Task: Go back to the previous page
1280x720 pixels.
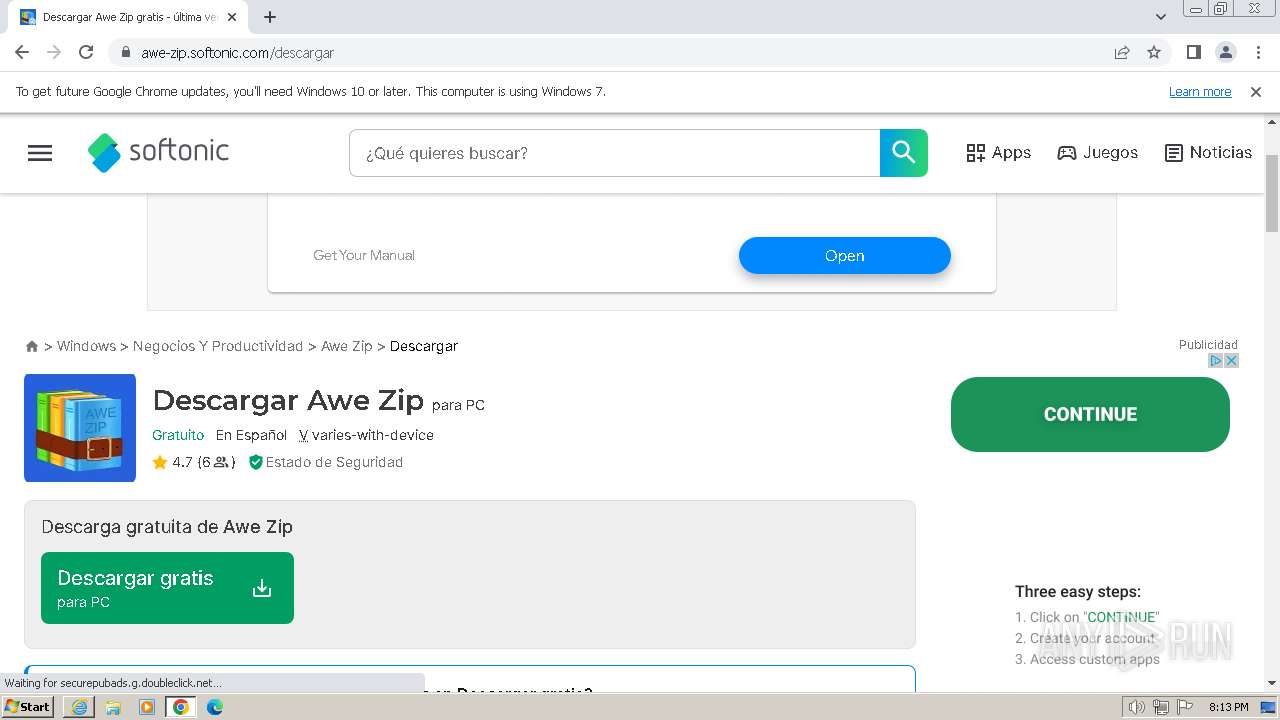Action: pyautogui.click(x=22, y=52)
